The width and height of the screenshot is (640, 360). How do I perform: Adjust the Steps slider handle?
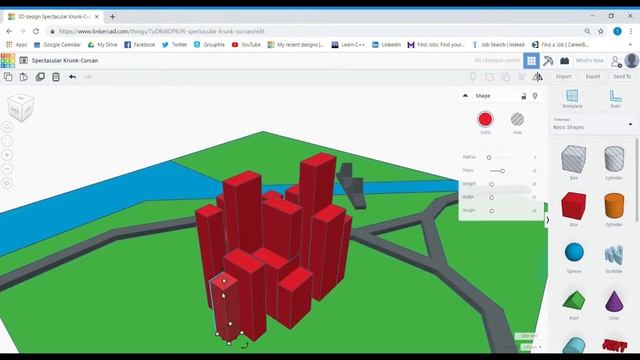coord(502,171)
